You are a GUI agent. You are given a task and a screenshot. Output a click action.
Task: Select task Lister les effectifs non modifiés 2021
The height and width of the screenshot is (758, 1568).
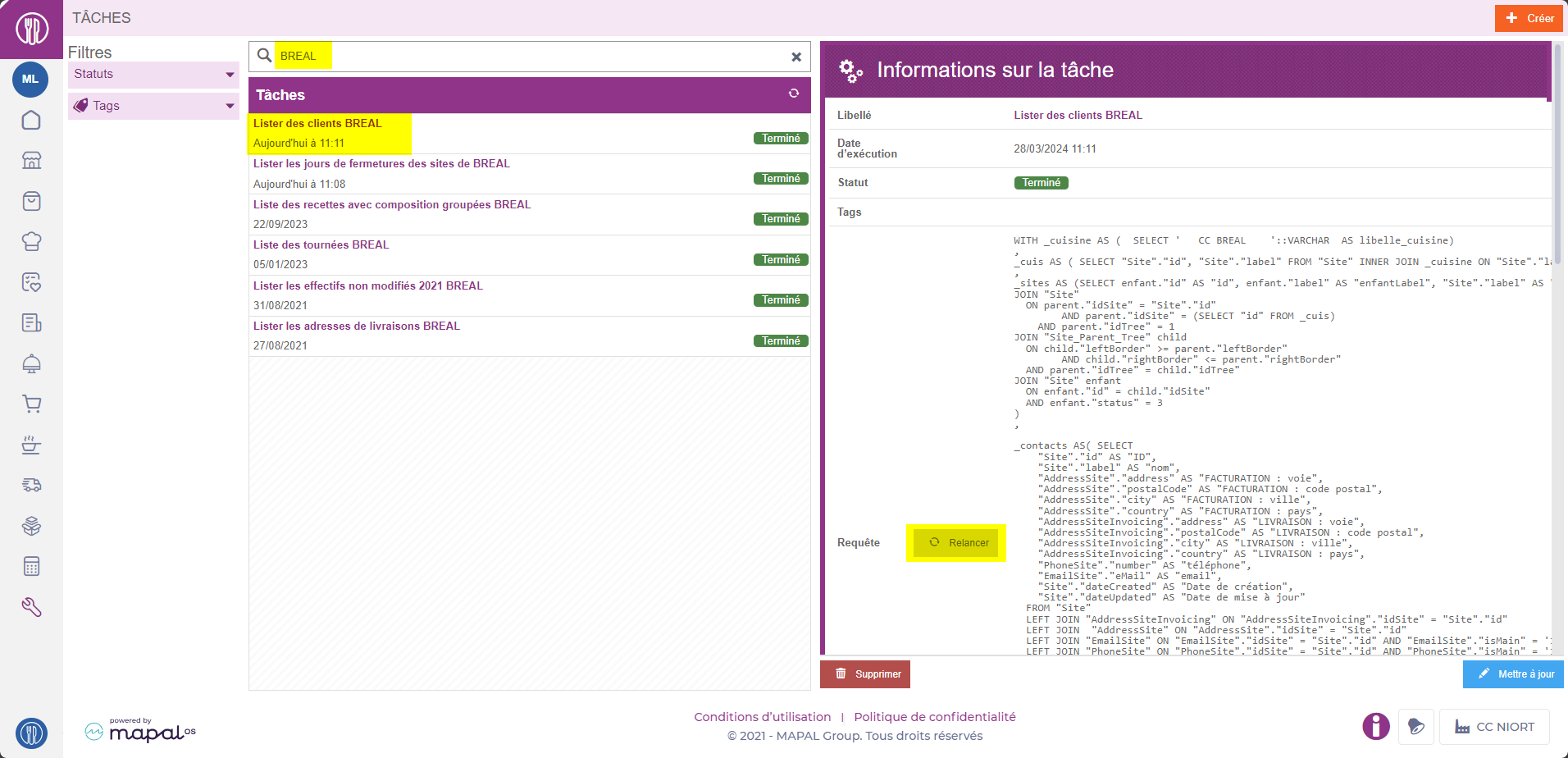pos(530,295)
